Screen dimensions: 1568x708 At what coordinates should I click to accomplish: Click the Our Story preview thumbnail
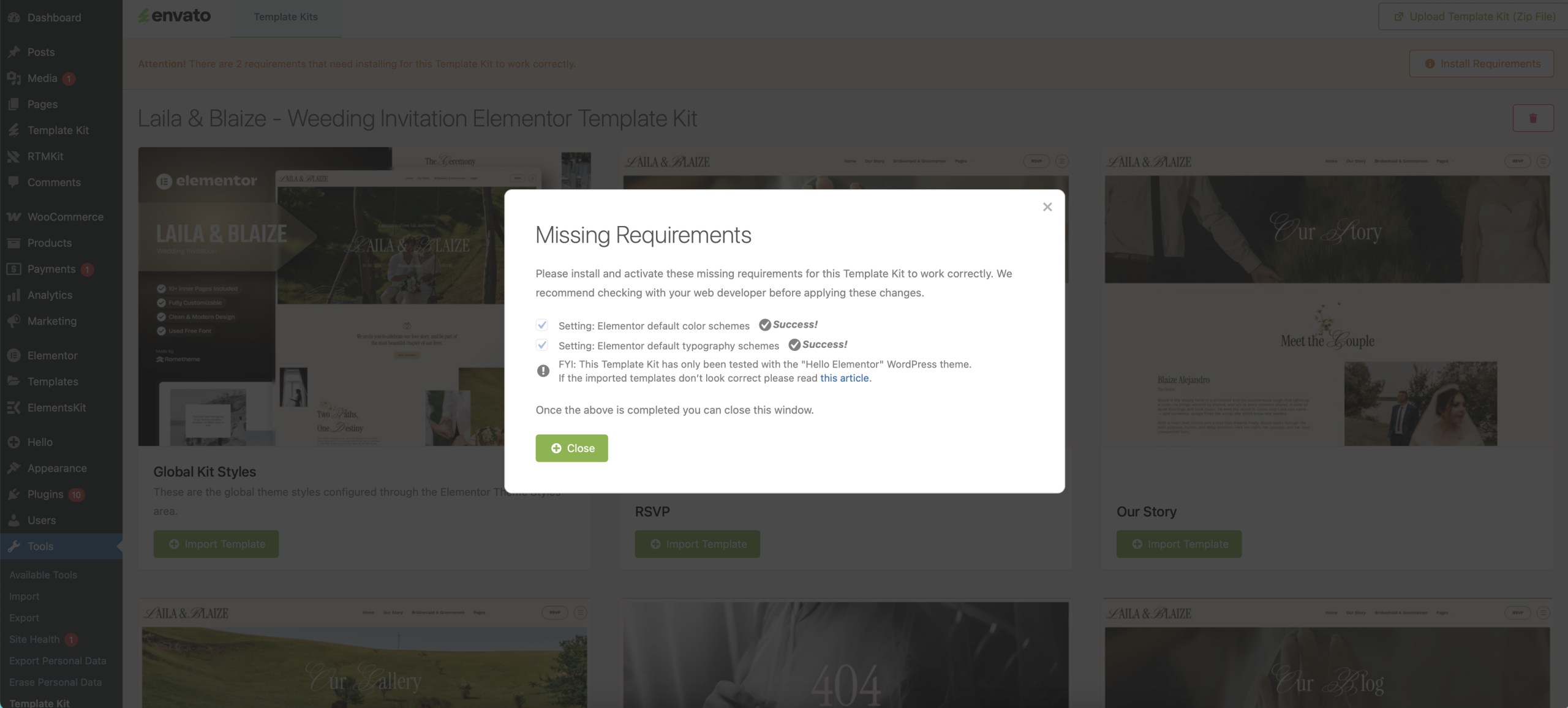click(1327, 296)
